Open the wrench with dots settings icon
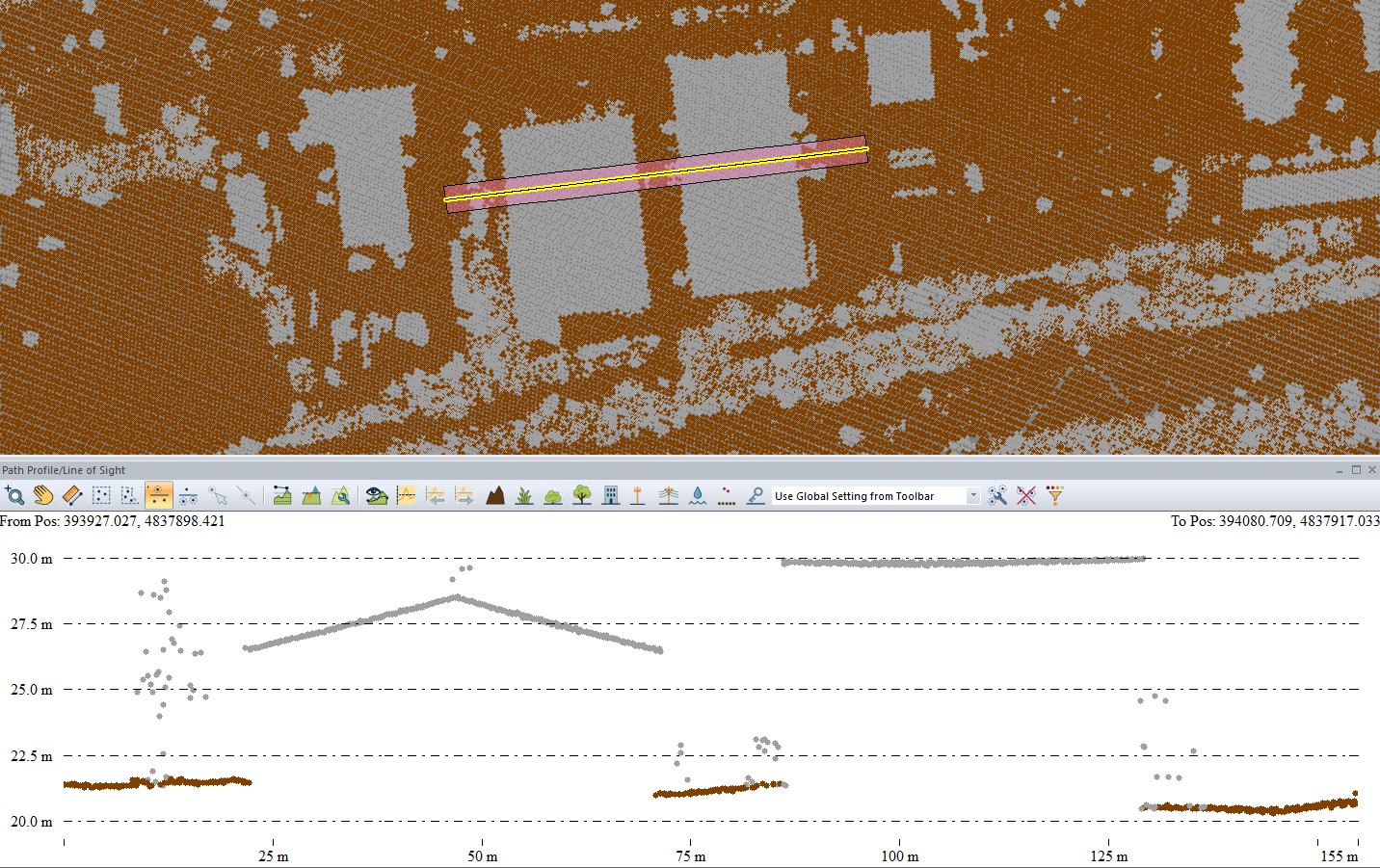This screenshot has width=1380, height=868. (997, 495)
